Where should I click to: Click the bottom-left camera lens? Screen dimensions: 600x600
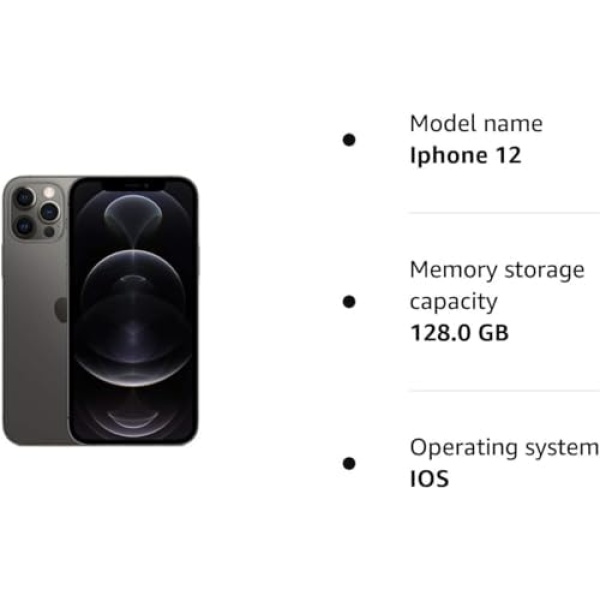click(24, 227)
